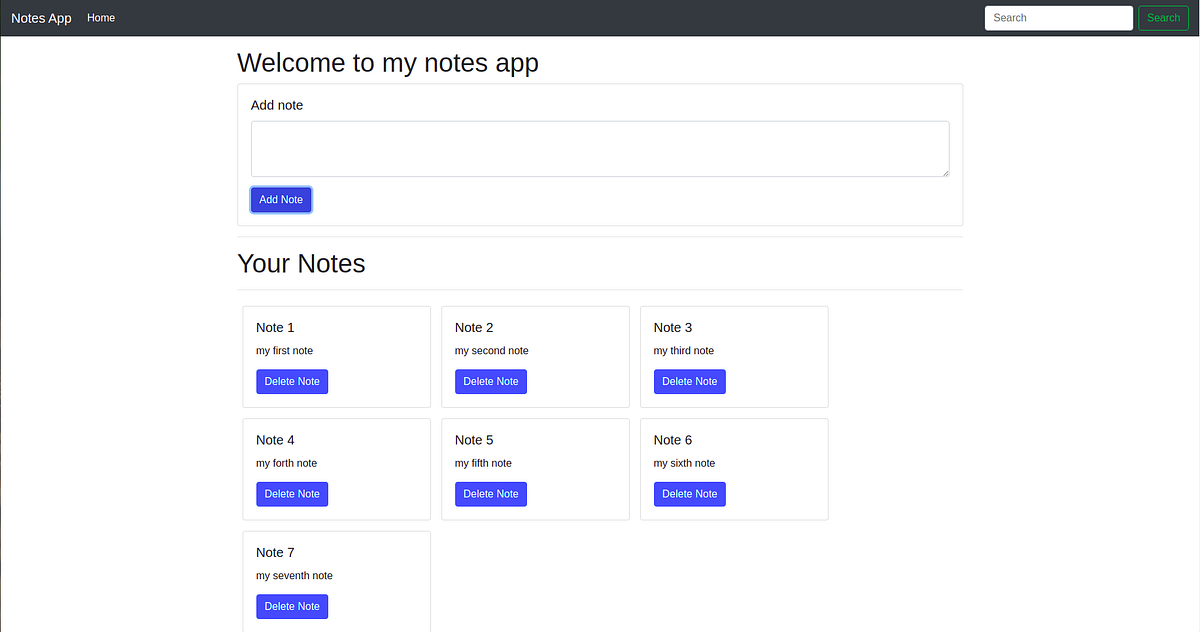1200x632 pixels.
Task: Click the Welcome to my notes app heading
Action: [387, 62]
